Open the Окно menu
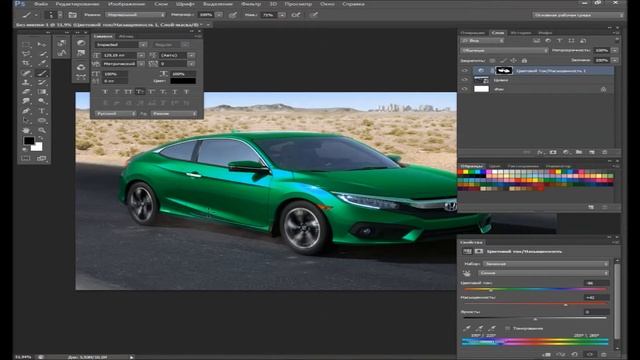The height and width of the screenshot is (360, 640). coord(327,4)
